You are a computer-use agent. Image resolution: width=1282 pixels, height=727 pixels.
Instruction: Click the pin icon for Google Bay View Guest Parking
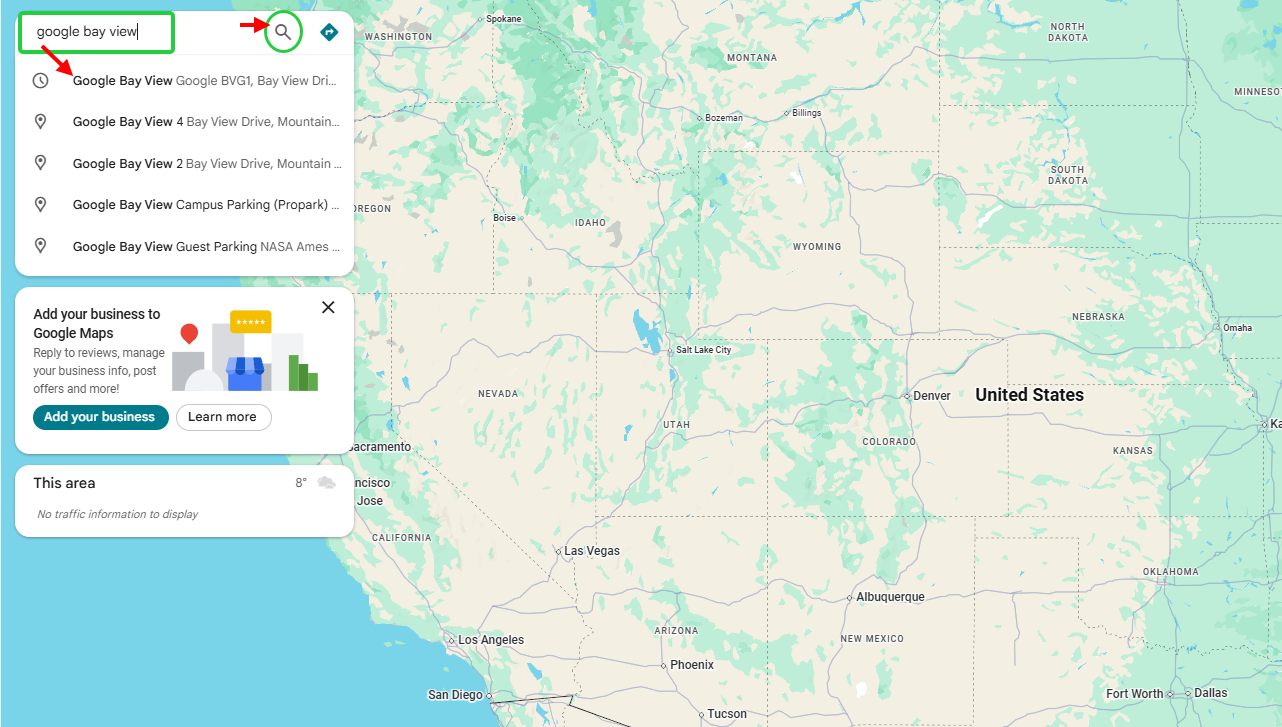[40, 245]
